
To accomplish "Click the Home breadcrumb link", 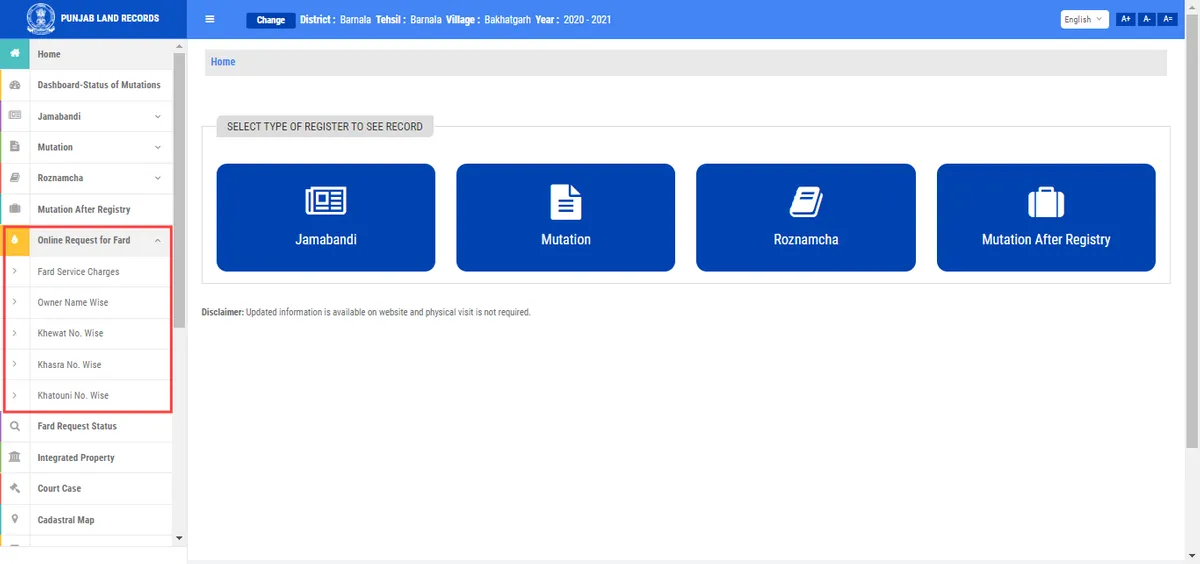I will point(223,62).
